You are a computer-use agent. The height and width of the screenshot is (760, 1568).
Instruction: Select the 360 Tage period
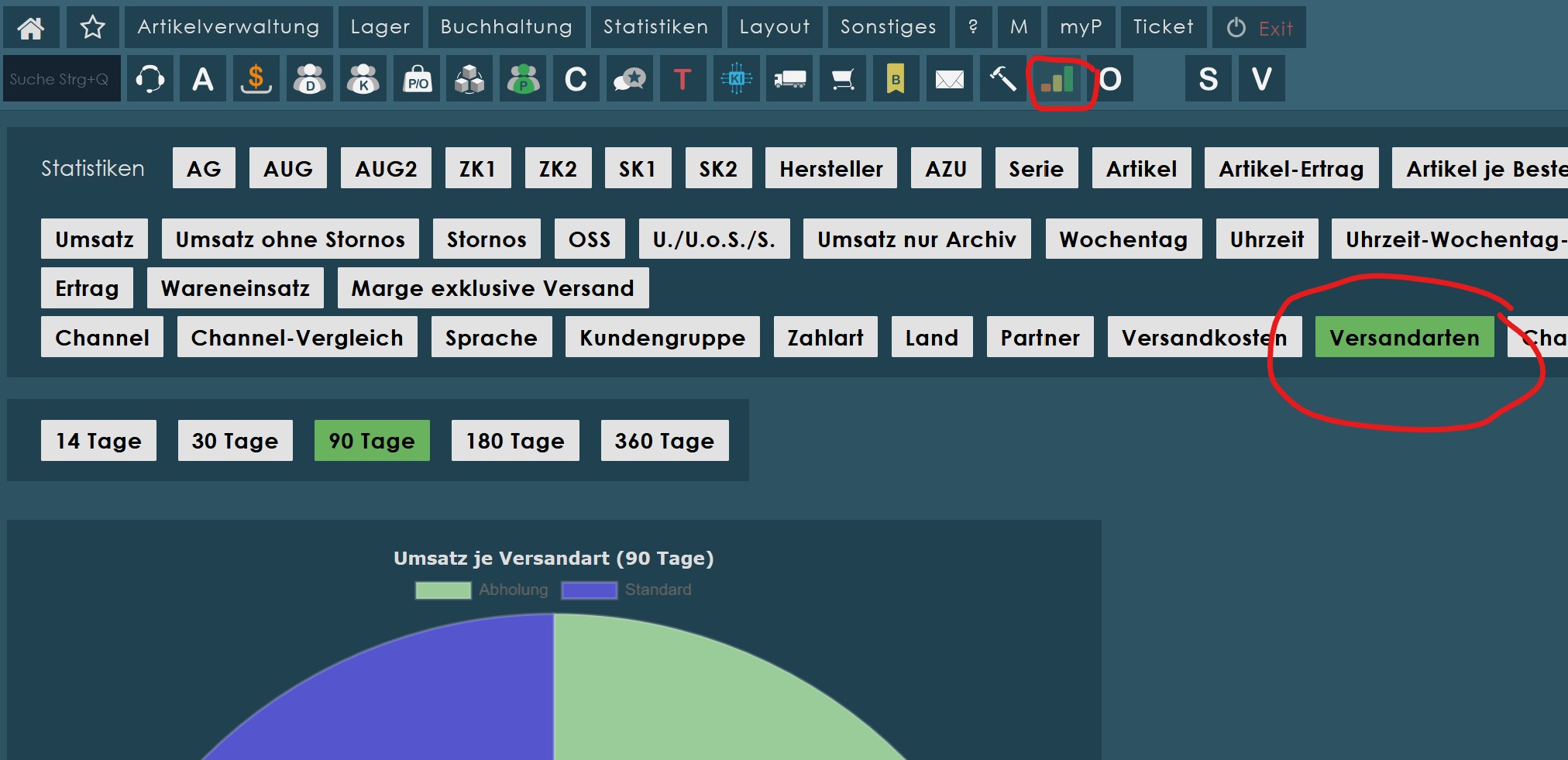point(665,440)
